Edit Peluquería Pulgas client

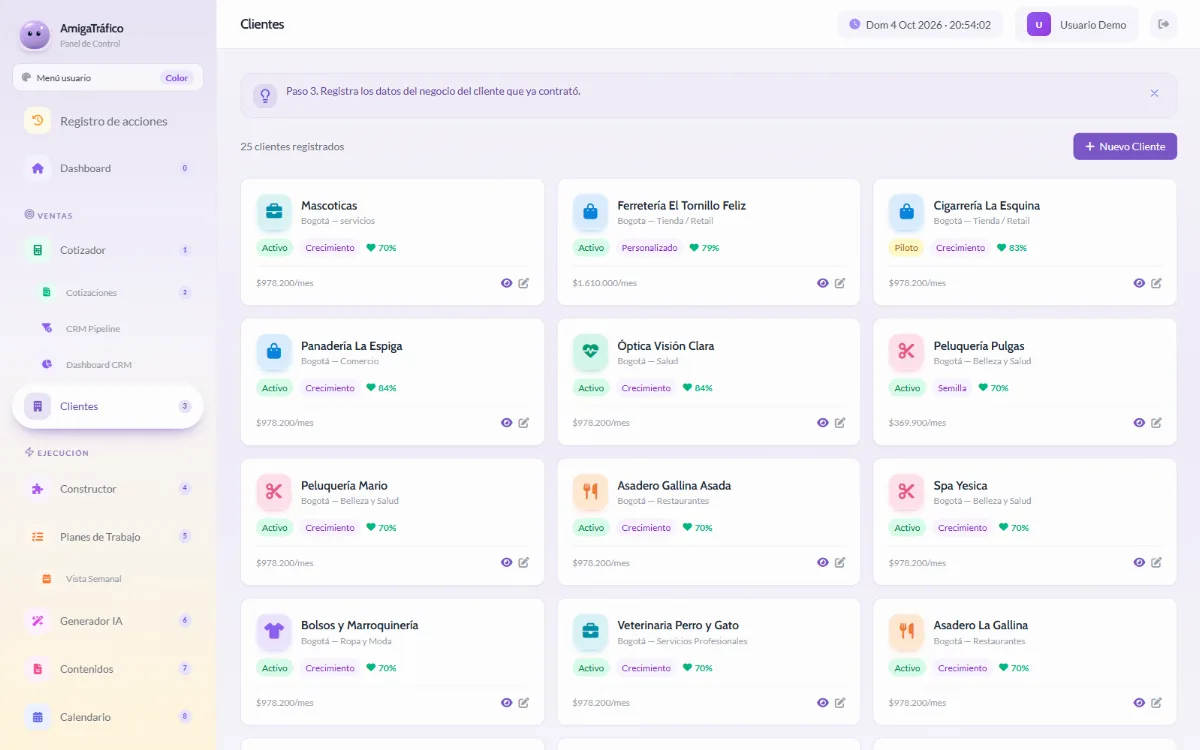[x=1156, y=423]
